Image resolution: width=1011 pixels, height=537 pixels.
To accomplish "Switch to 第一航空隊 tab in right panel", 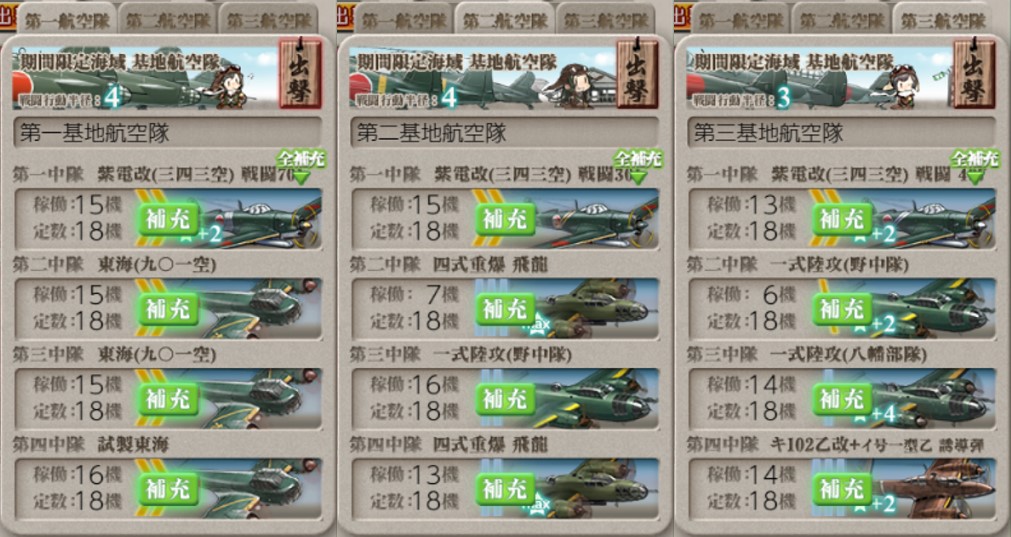I will tap(740, 19).
